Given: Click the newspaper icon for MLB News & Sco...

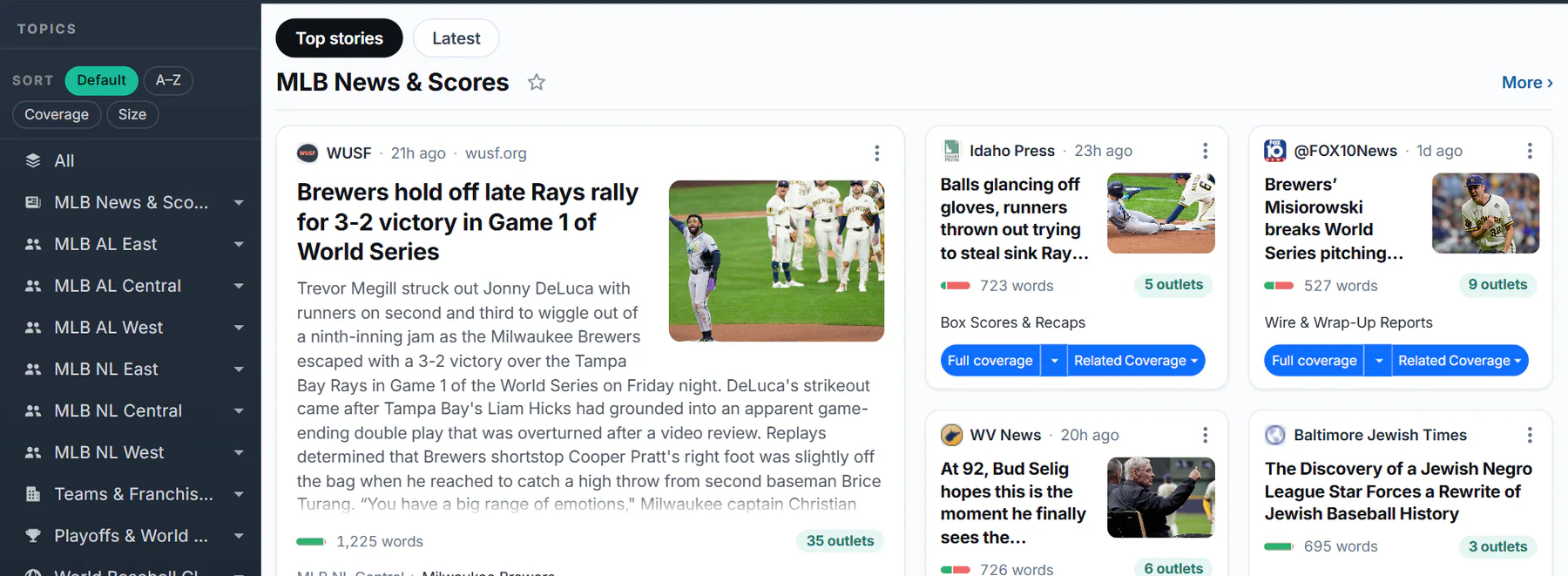Looking at the screenshot, I should pyautogui.click(x=33, y=202).
